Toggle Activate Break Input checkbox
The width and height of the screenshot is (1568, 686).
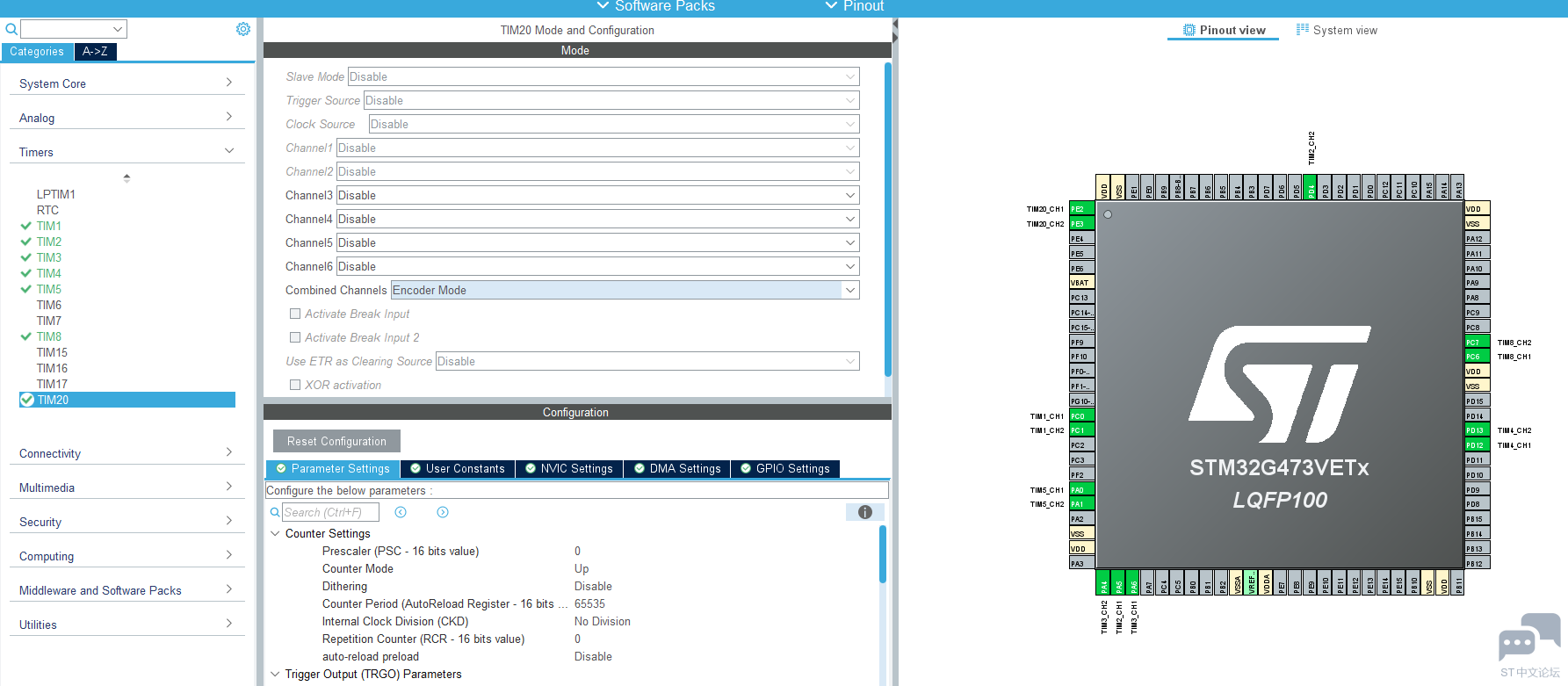(295, 314)
